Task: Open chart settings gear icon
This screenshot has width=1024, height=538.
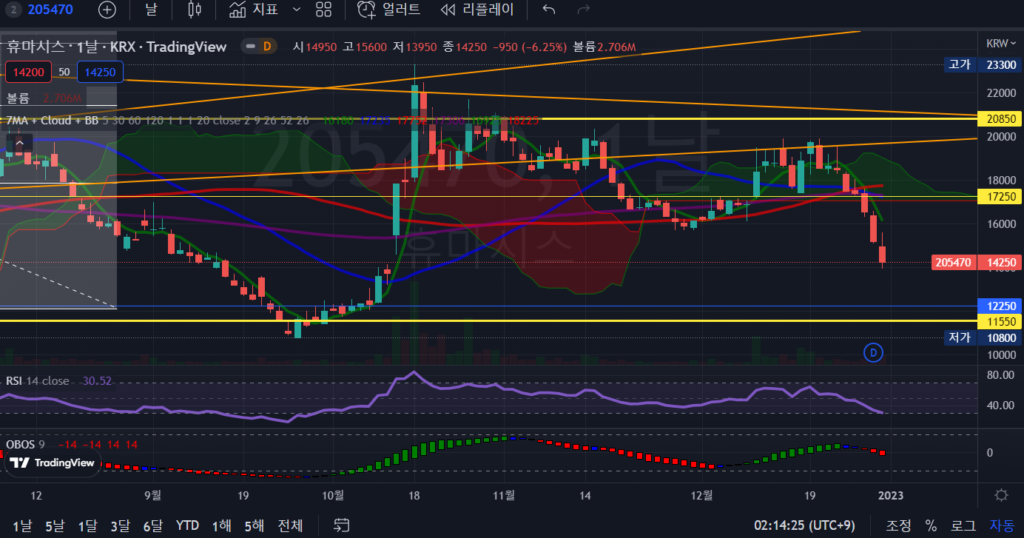Action: point(1000,495)
